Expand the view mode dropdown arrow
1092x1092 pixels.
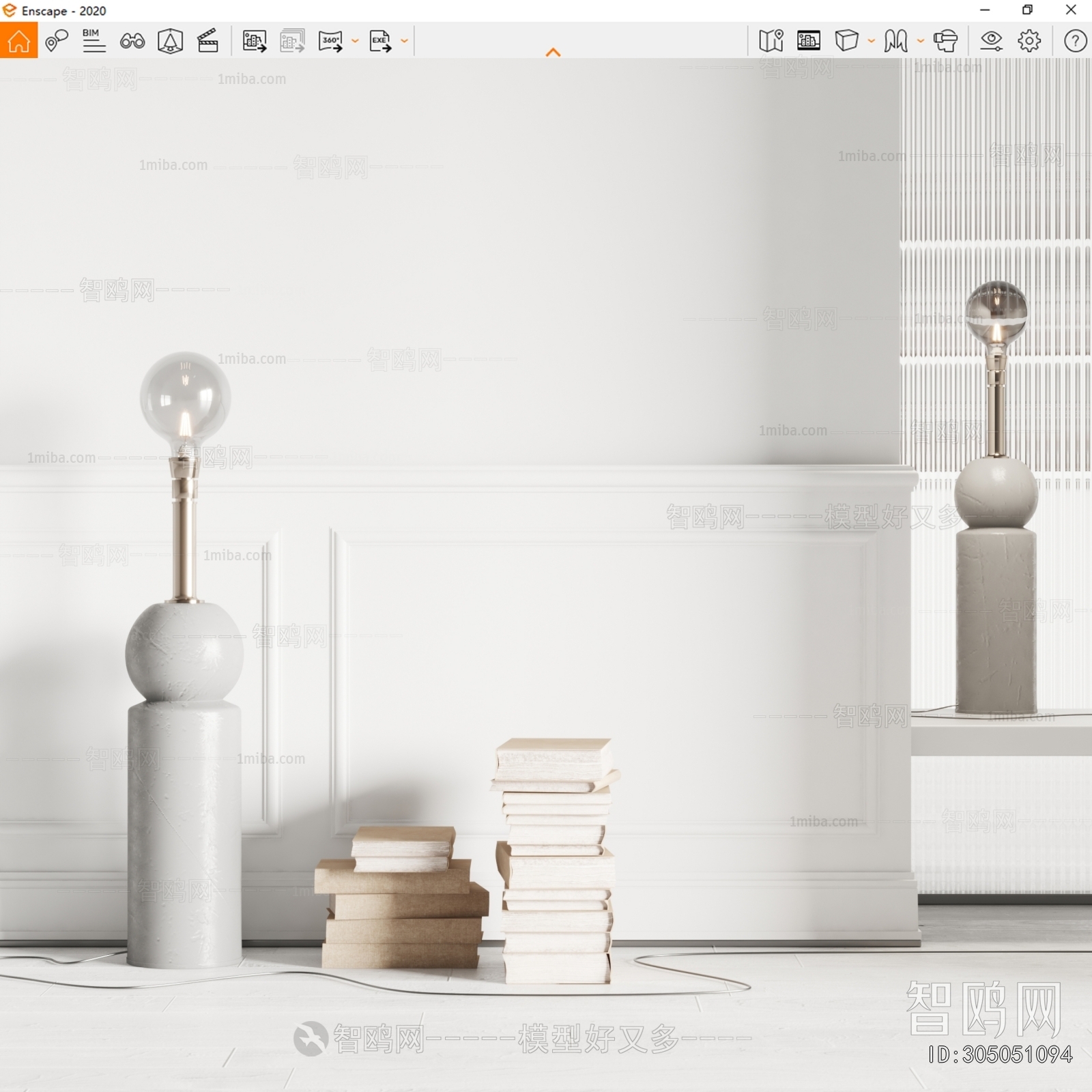point(871,41)
